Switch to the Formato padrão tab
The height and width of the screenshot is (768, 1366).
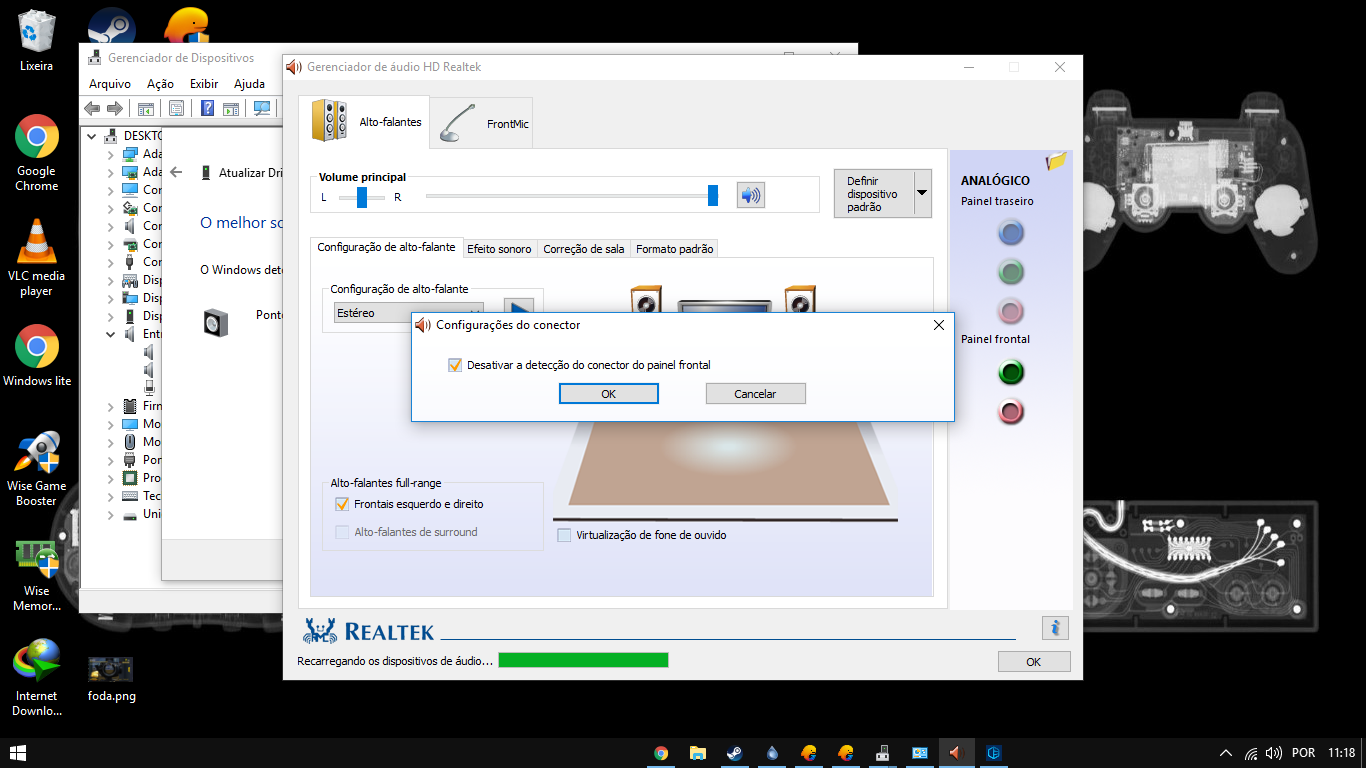tap(675, 249)
